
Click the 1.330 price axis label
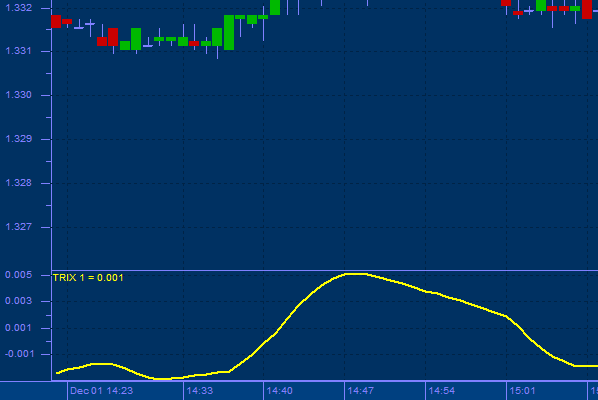[x=19, y=95]
